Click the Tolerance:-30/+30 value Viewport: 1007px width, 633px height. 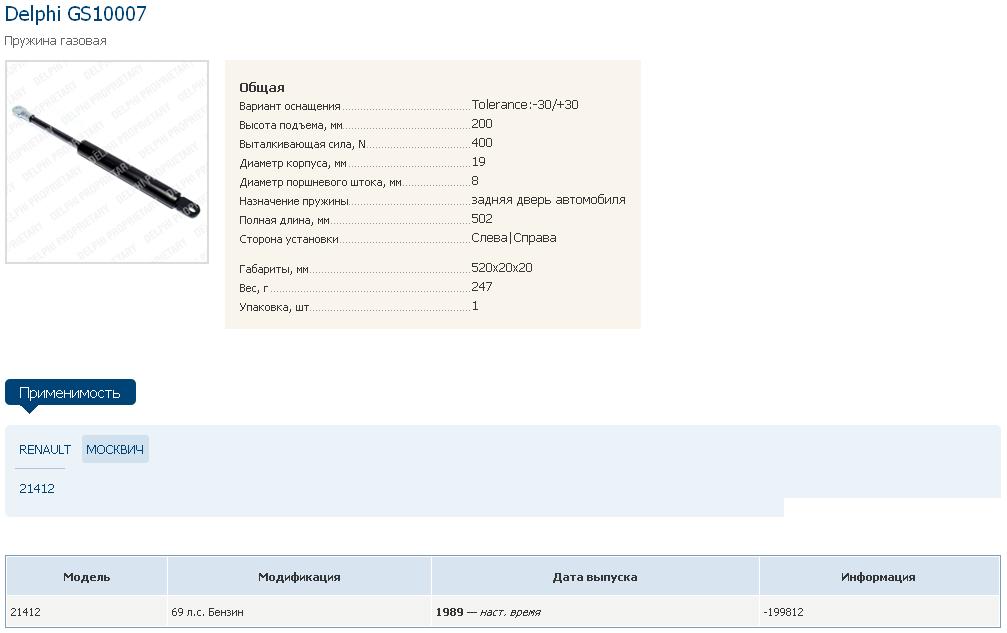[525, 105]
